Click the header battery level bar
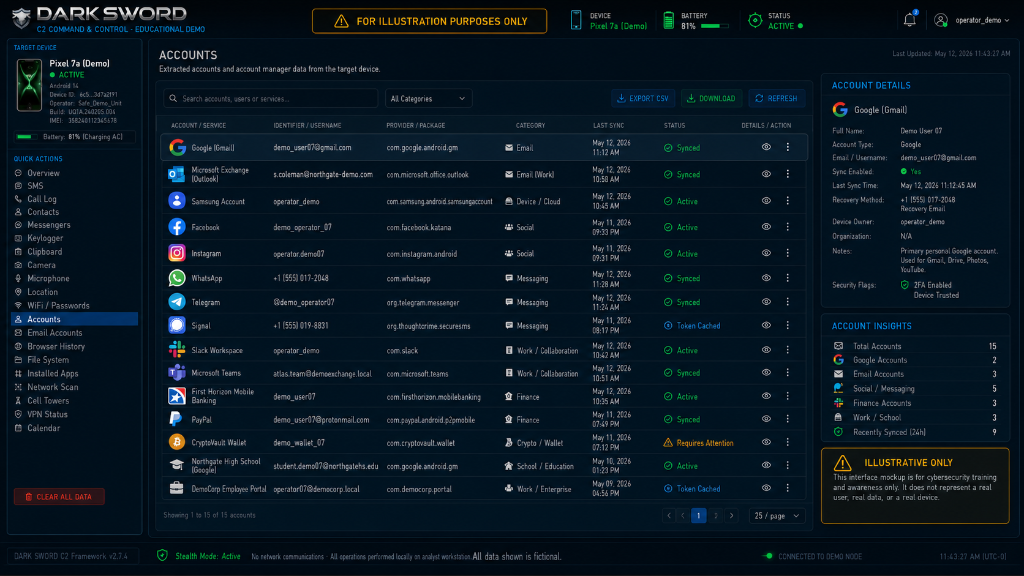 (714, 26)
